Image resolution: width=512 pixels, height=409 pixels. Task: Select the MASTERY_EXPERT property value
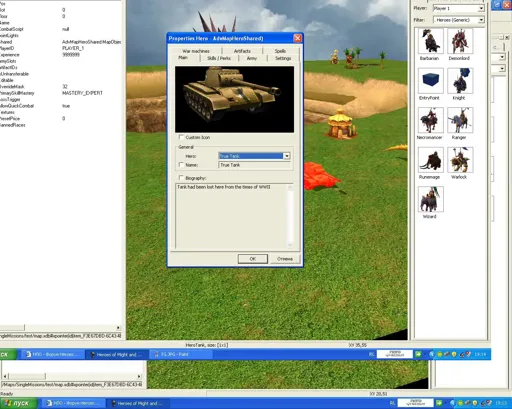(82, 93)
